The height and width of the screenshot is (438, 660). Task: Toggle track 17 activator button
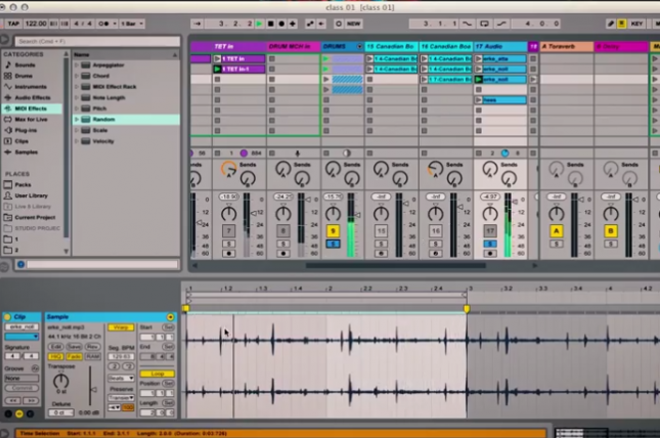[490, 231]
